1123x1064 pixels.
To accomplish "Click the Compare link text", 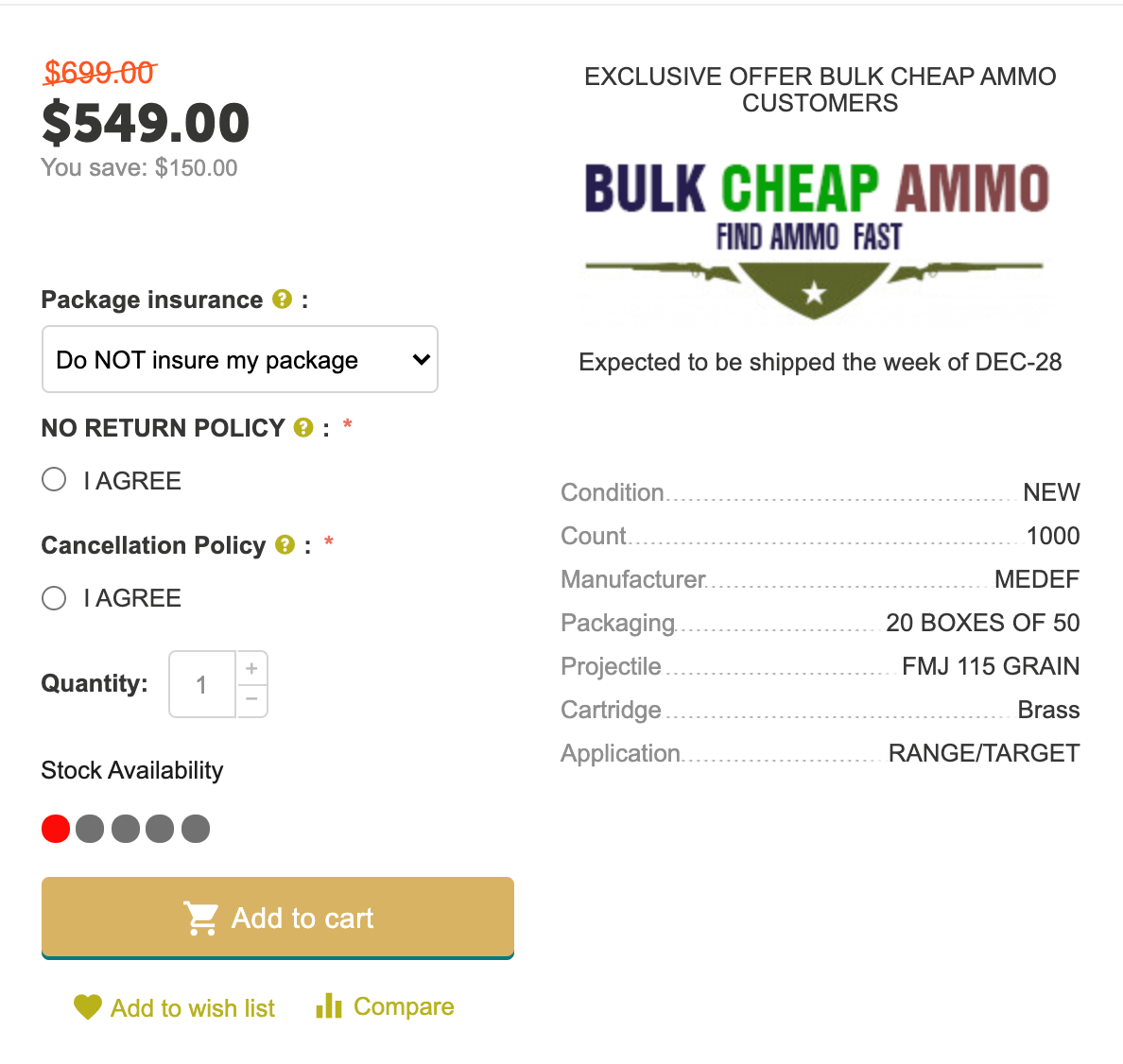I will pyautogui.click(x=404, y=1006).
